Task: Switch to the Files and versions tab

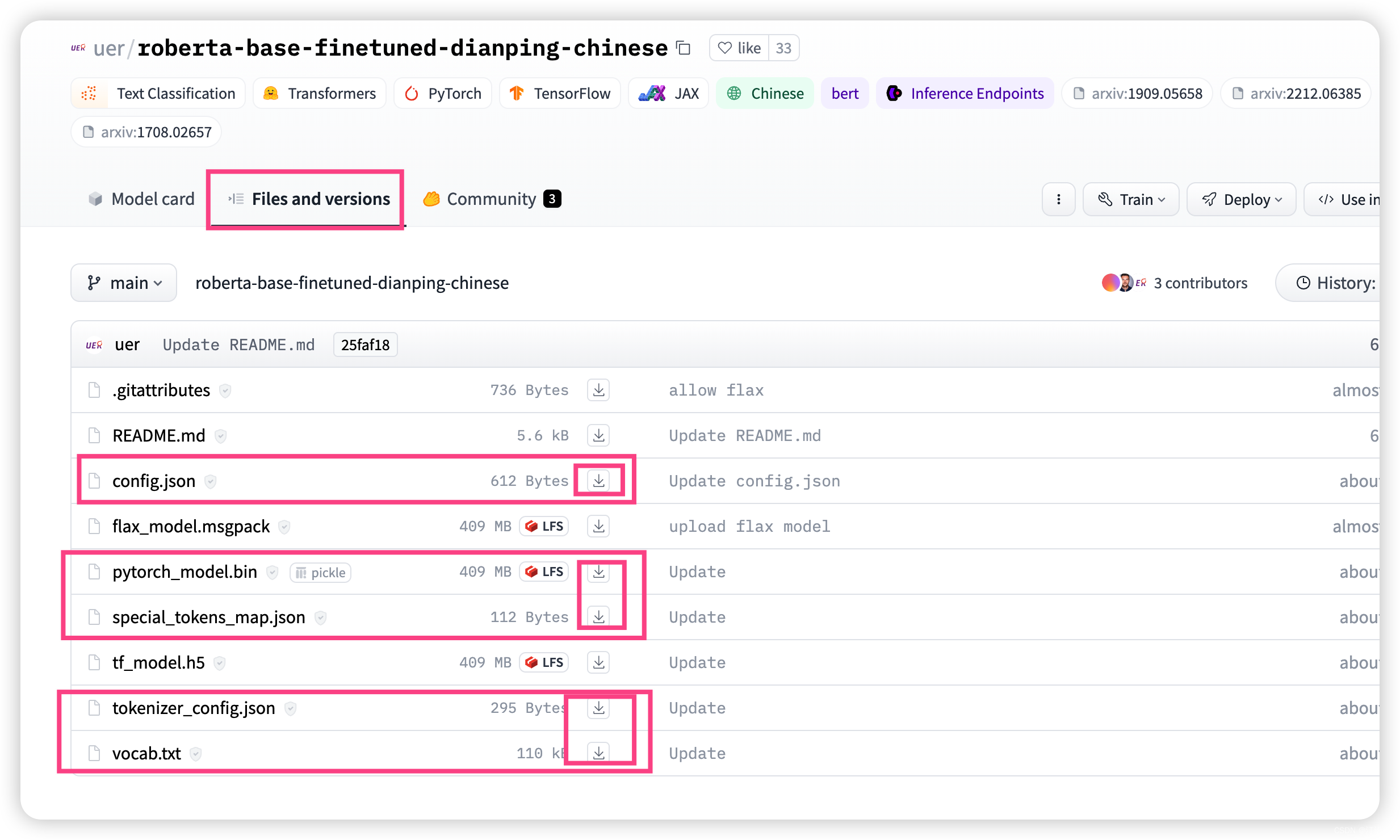Action: tap(306, 198)
